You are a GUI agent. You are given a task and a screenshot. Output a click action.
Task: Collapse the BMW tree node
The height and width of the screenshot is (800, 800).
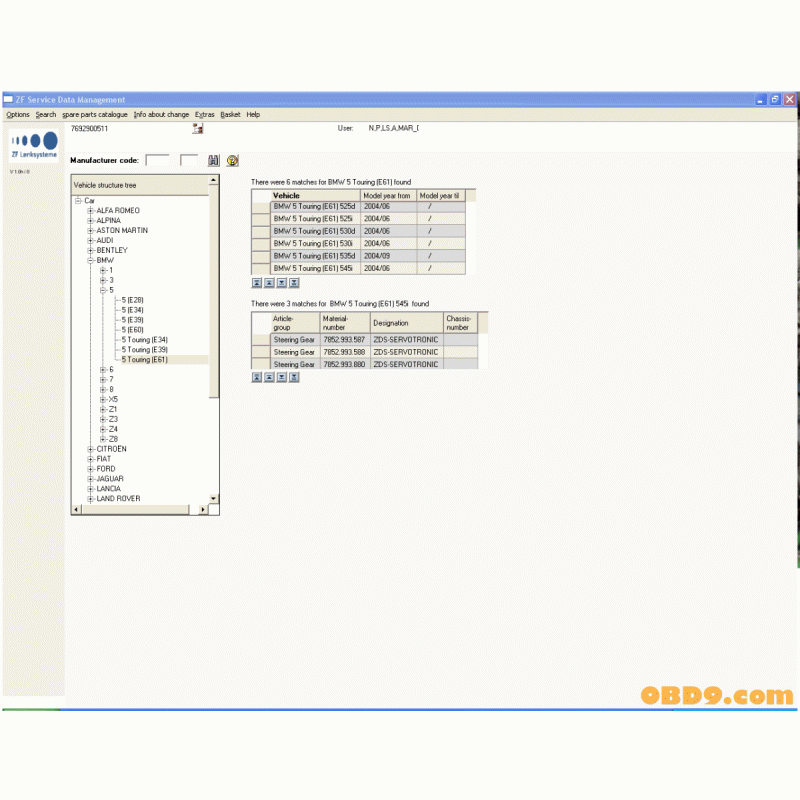coord(91,260)
